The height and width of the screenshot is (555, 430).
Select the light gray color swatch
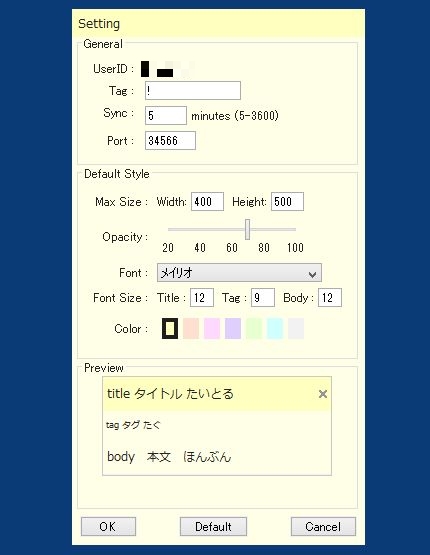[296, 328]
